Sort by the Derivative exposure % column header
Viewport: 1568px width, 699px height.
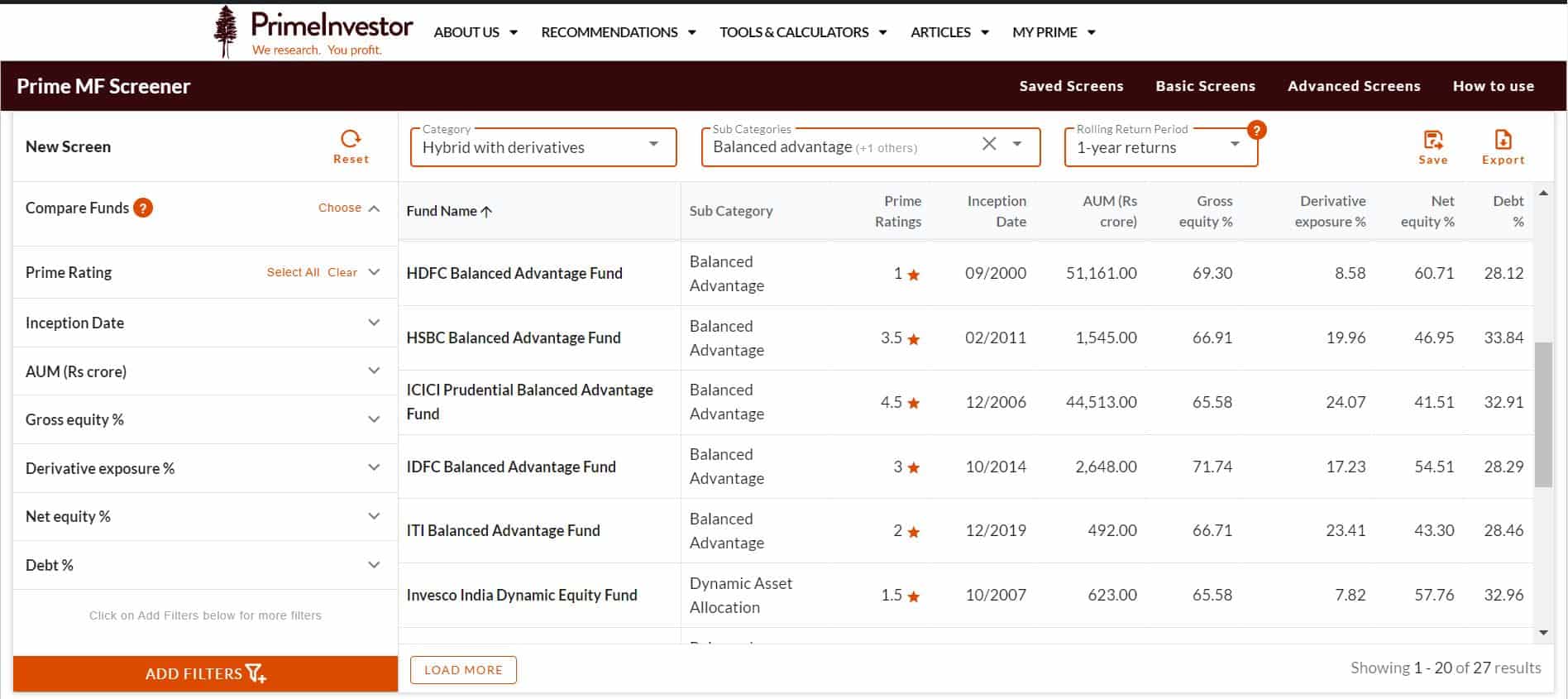click(1330, 211)
